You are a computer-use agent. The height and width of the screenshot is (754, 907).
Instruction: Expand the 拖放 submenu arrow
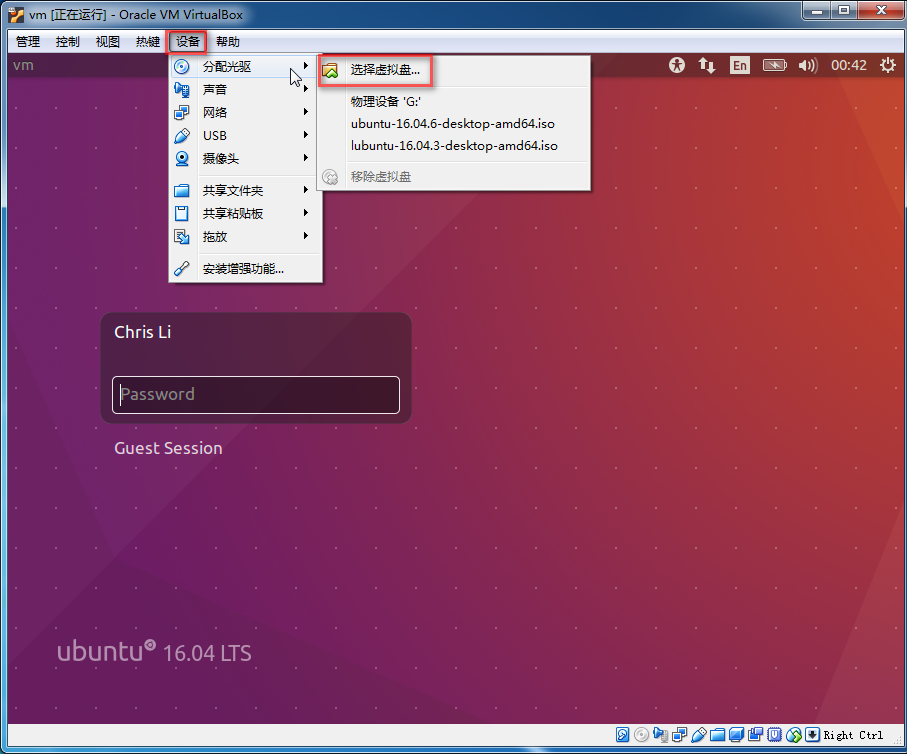[x=305, y=236]
